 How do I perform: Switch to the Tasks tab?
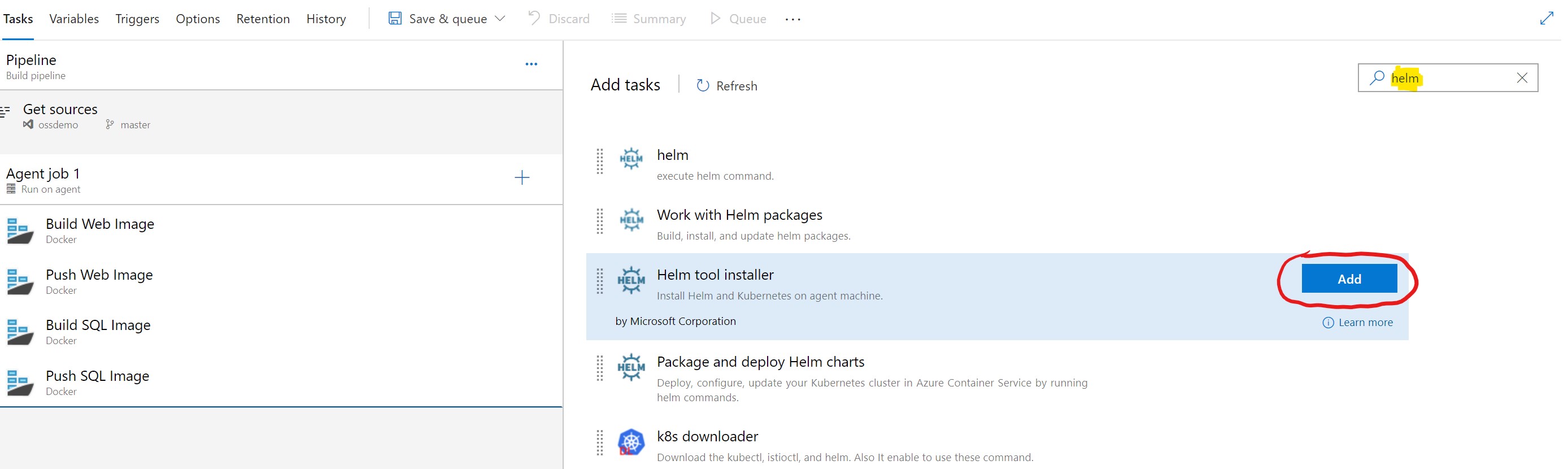[x=18, y=19]
